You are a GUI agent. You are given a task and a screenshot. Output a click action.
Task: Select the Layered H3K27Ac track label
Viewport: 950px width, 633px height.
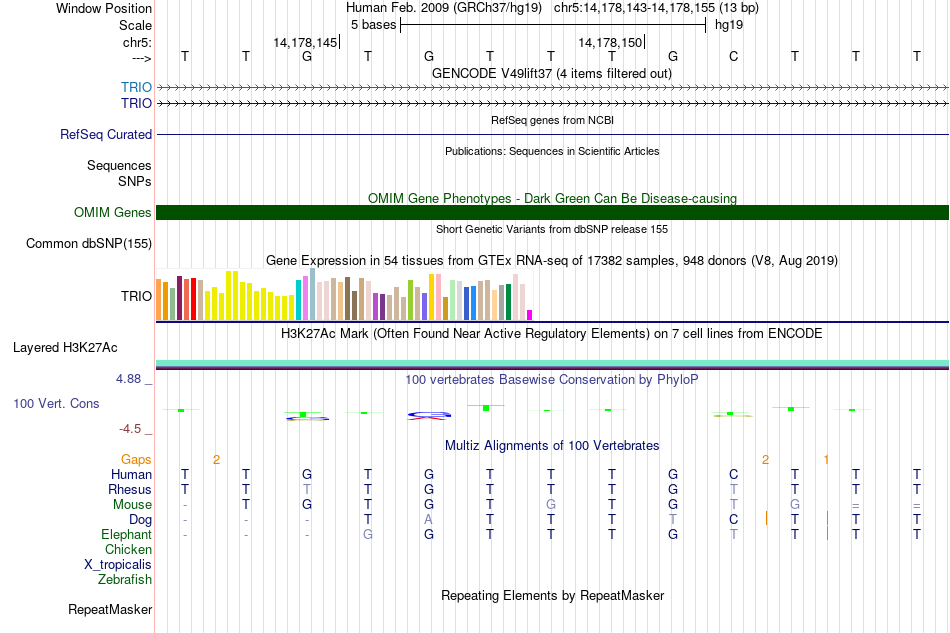pyautogui.click(x=65, y=348)
